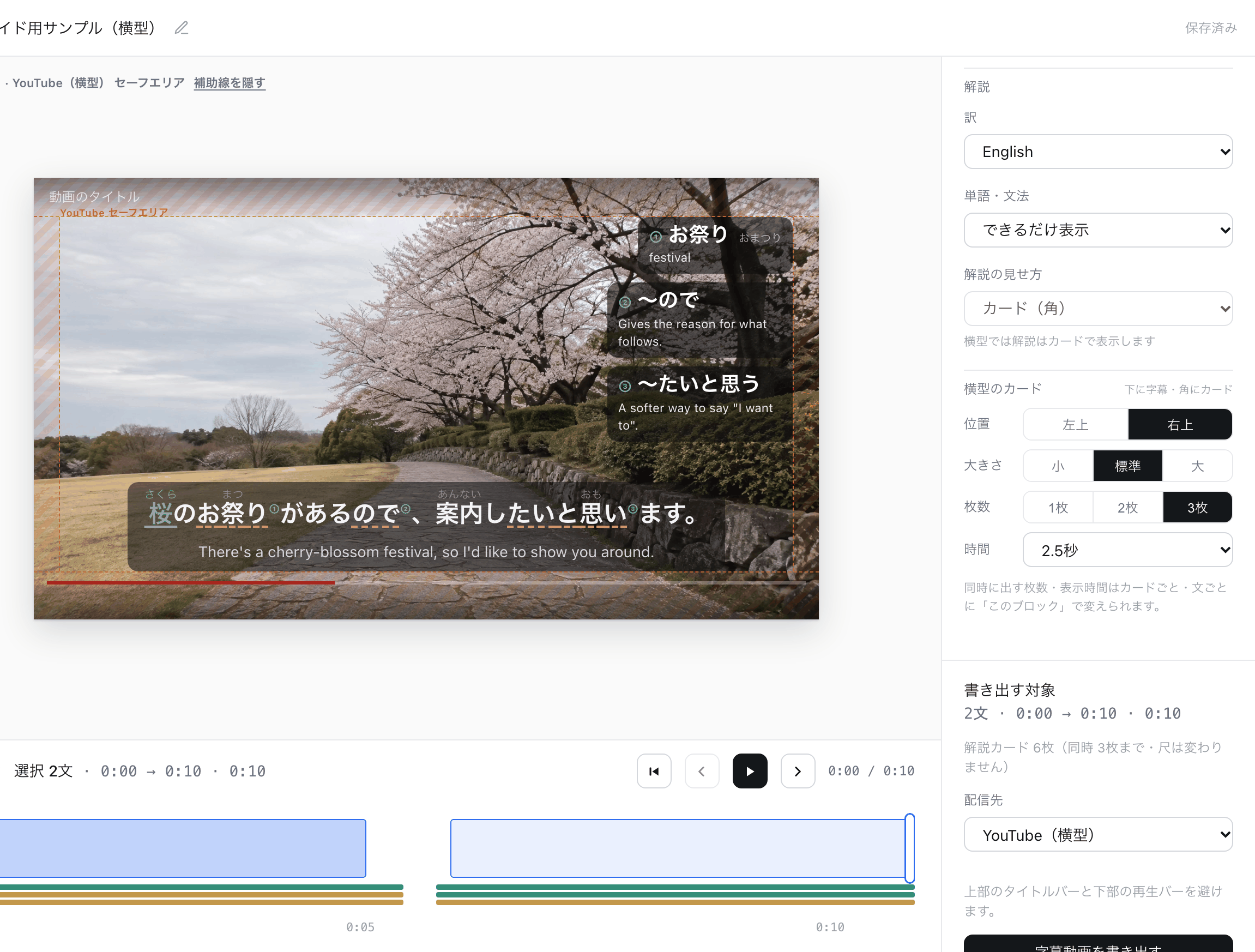Viewport: 1255px width, 952px height.
Task: Set card position to 左上
Action: pos(1075,424)
